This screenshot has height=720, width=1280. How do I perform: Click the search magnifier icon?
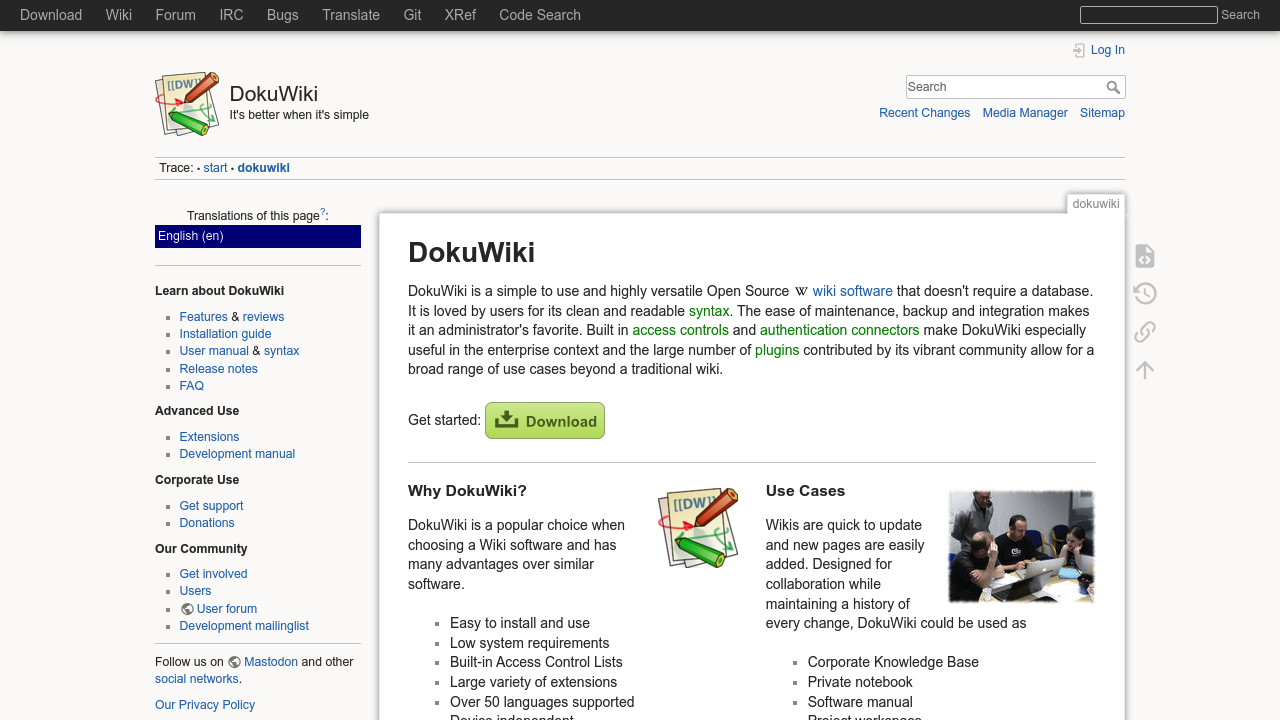pos(1113,88)
